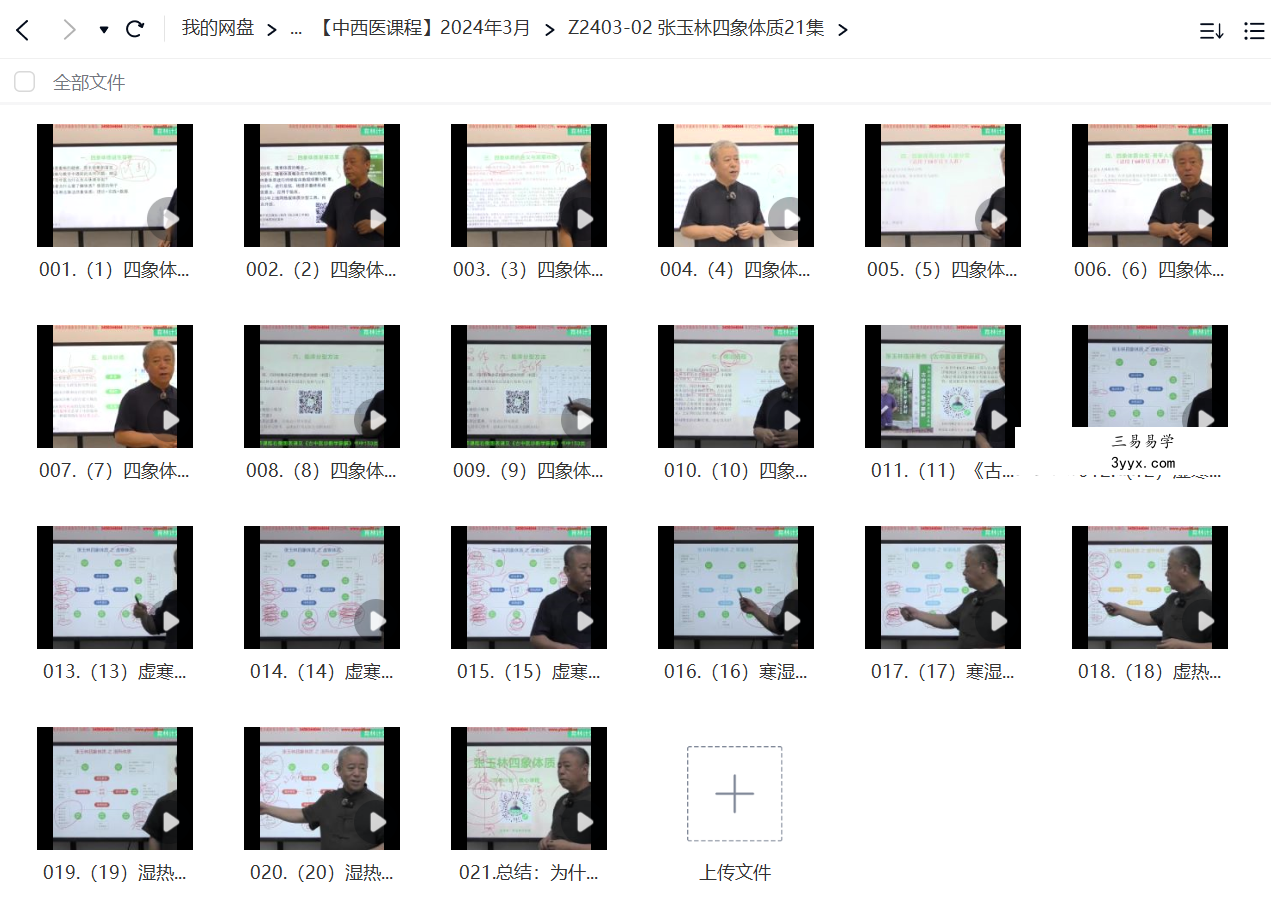Play video 009 via its play icon
The height and width of the screenshot is (903, 1271).
tap(582, 419)
